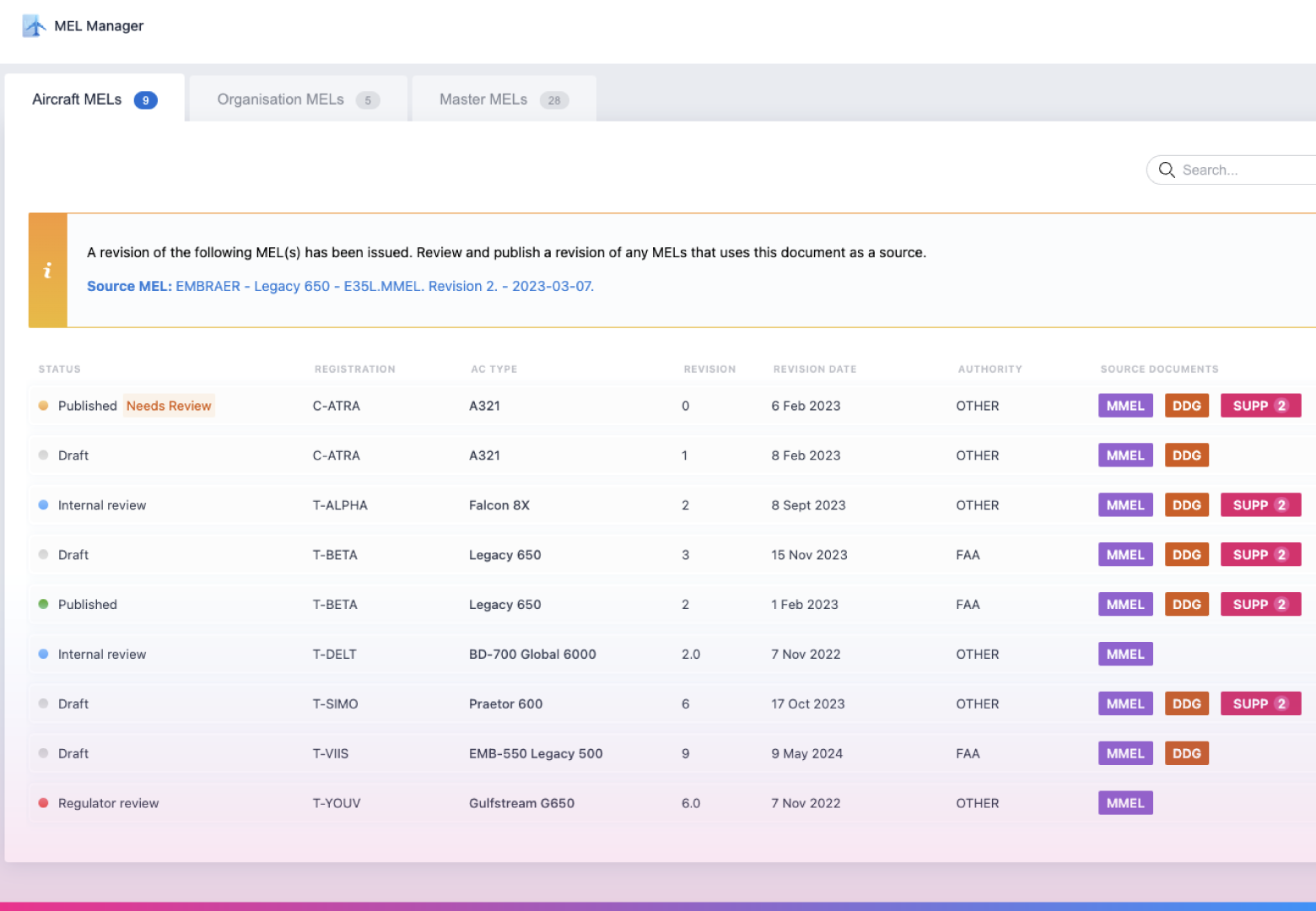
Task: Open MMEL badge for T-YOUV Gulfstream G650
Action: [x=1125, y=803]
